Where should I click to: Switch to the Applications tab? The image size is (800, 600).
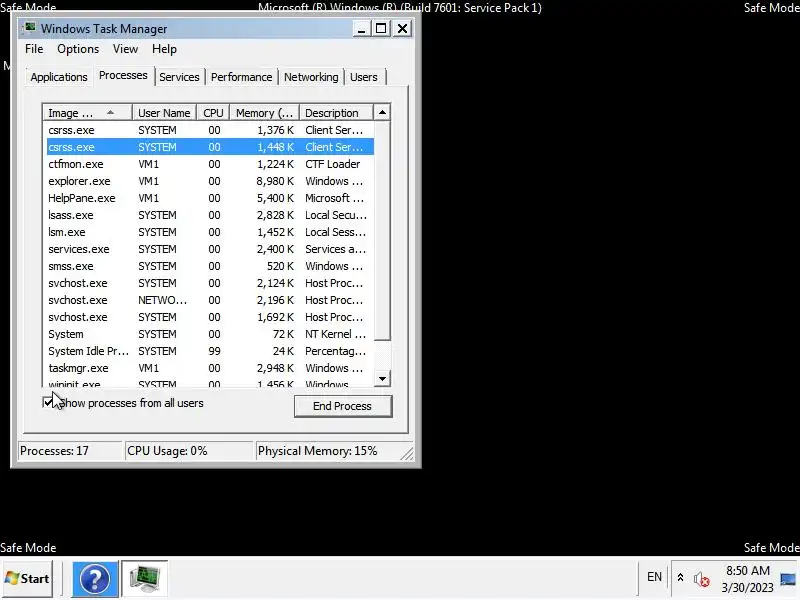(x=59, y=77)
